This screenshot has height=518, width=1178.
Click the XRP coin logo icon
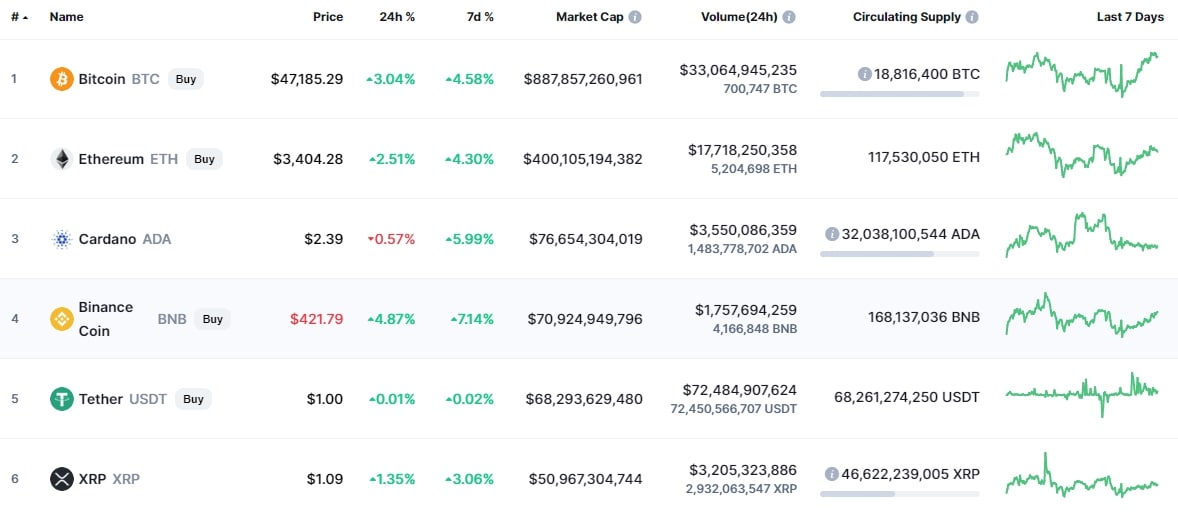(x=62, y=478)
